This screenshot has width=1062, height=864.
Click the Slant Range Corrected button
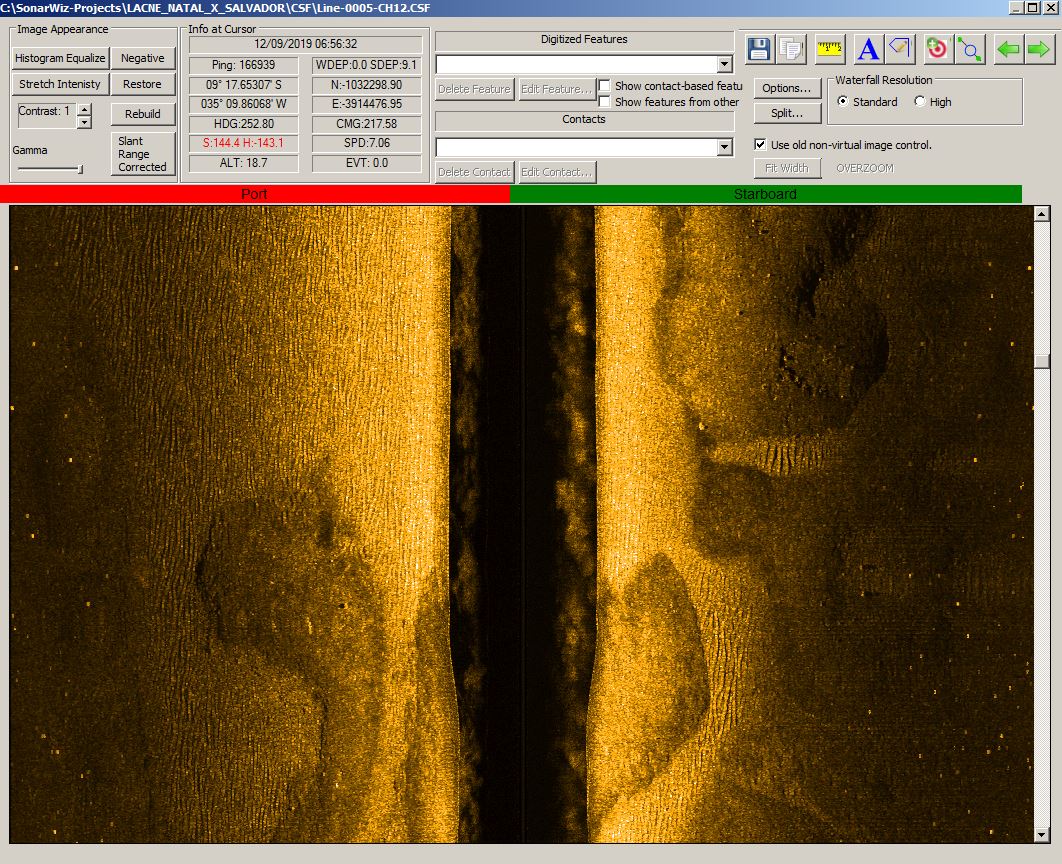point(142,154)
